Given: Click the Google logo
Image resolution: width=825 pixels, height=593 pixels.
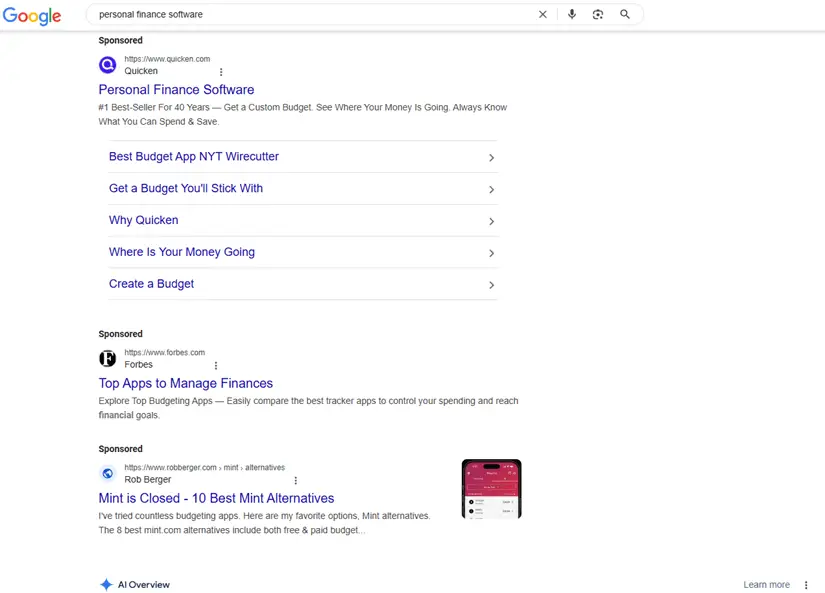Looking at the screenshot, I should click(32, 15).
